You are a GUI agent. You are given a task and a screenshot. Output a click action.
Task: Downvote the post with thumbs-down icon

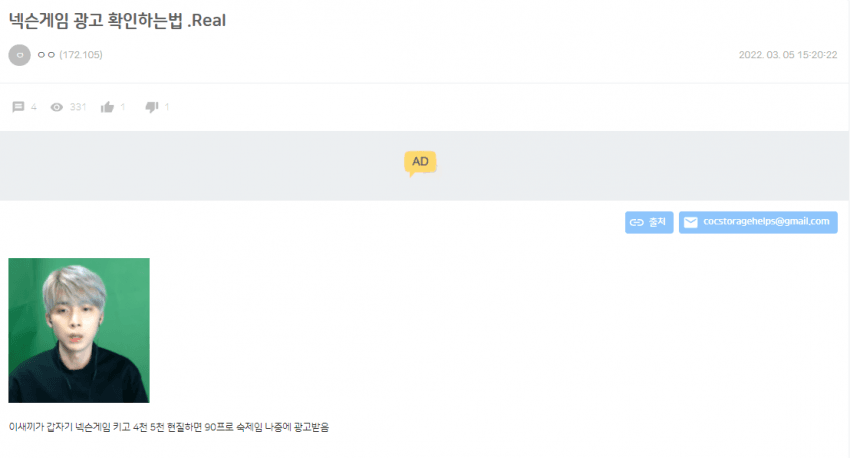click(152, 107)
